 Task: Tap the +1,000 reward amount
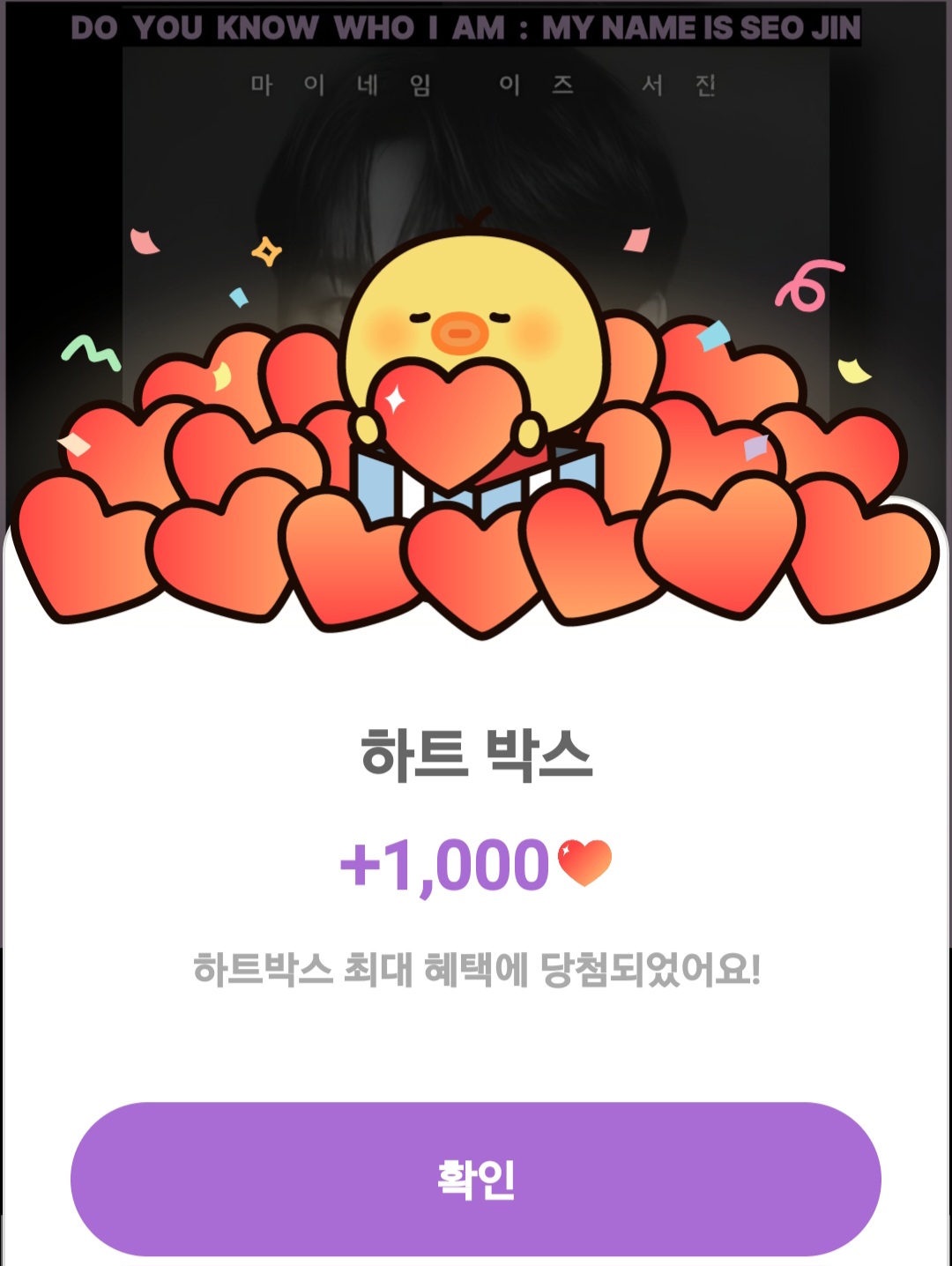pyautogui.click(x=445, y=864)
